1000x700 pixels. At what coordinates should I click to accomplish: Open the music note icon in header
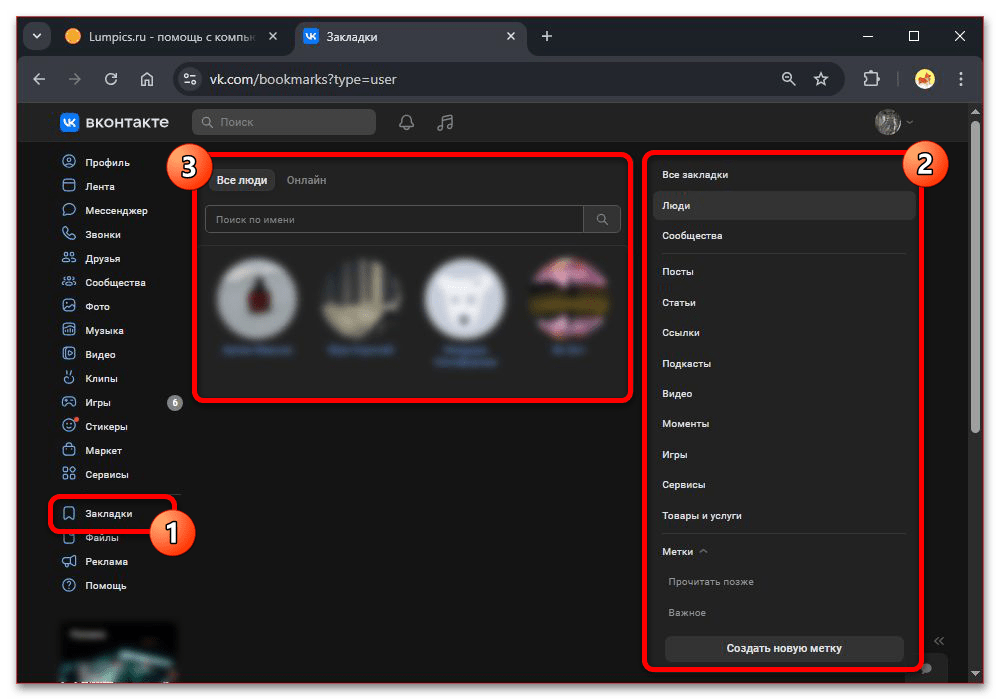tap(446, 122)
